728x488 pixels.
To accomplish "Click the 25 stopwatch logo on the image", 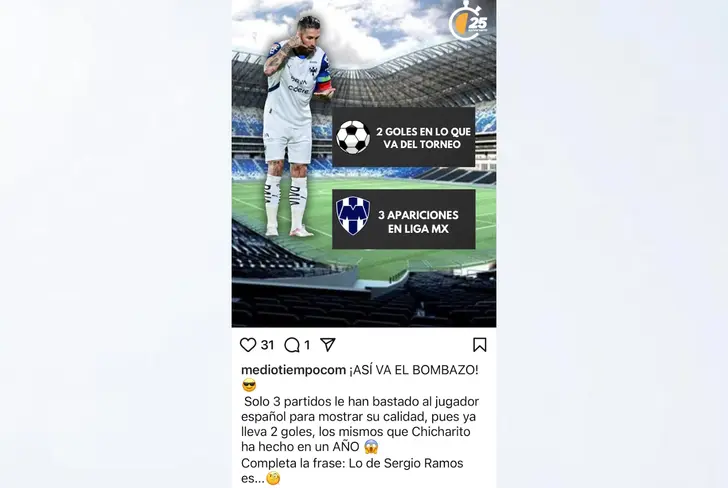I will pyautogui.click(x=468, y=22).
